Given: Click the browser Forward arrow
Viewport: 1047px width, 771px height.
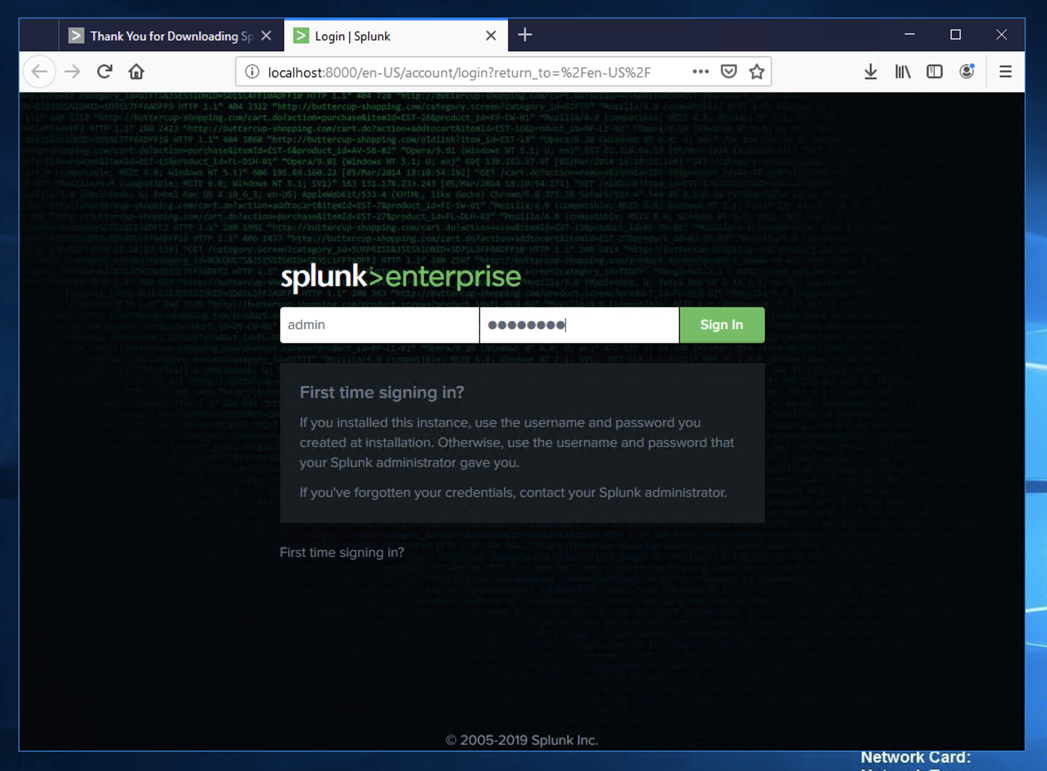Looking at the screenshot, I should pos(72,71).
